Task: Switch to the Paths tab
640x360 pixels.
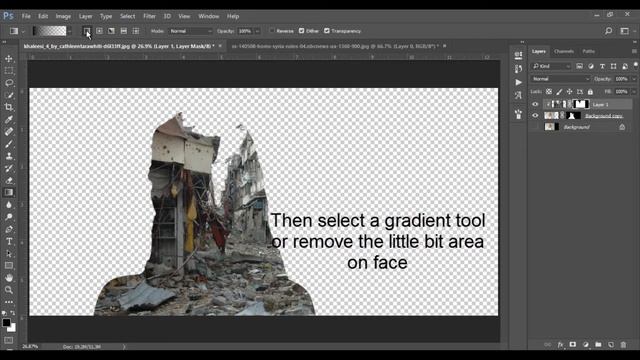Action: 588,51
